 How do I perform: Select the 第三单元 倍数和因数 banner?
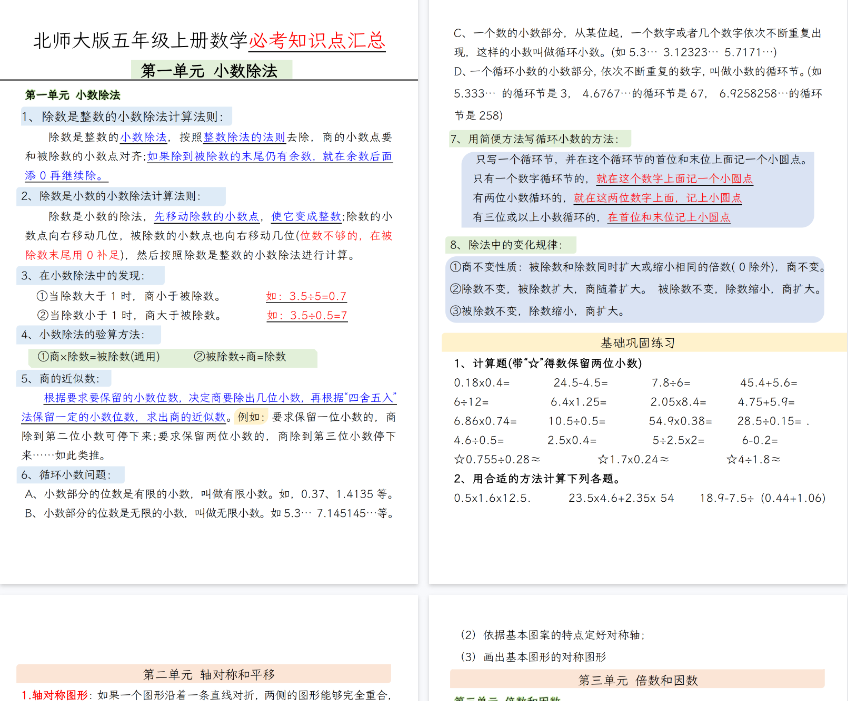click(637, 680)
